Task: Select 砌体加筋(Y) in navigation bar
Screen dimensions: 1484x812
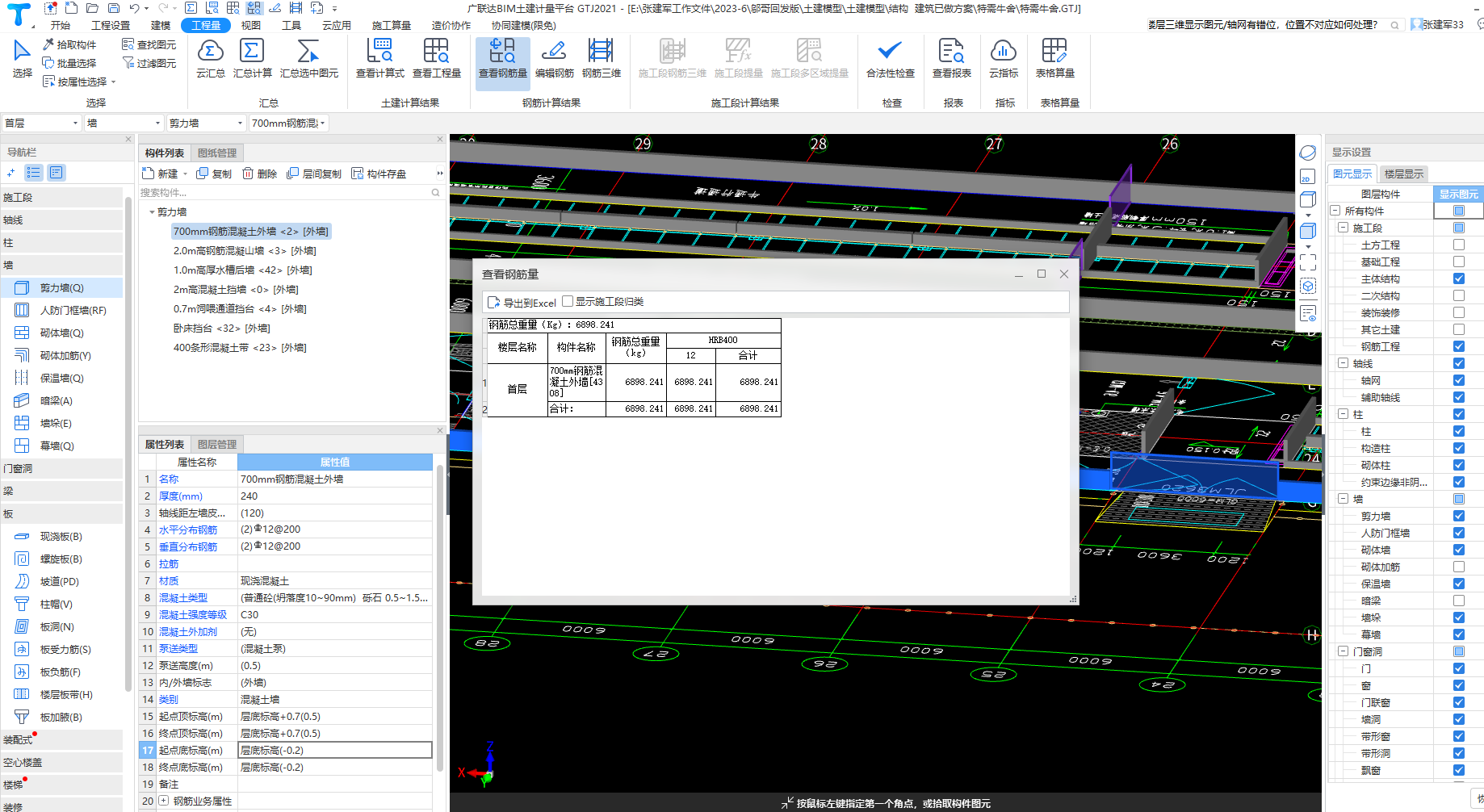Action: tap(61, 355)
